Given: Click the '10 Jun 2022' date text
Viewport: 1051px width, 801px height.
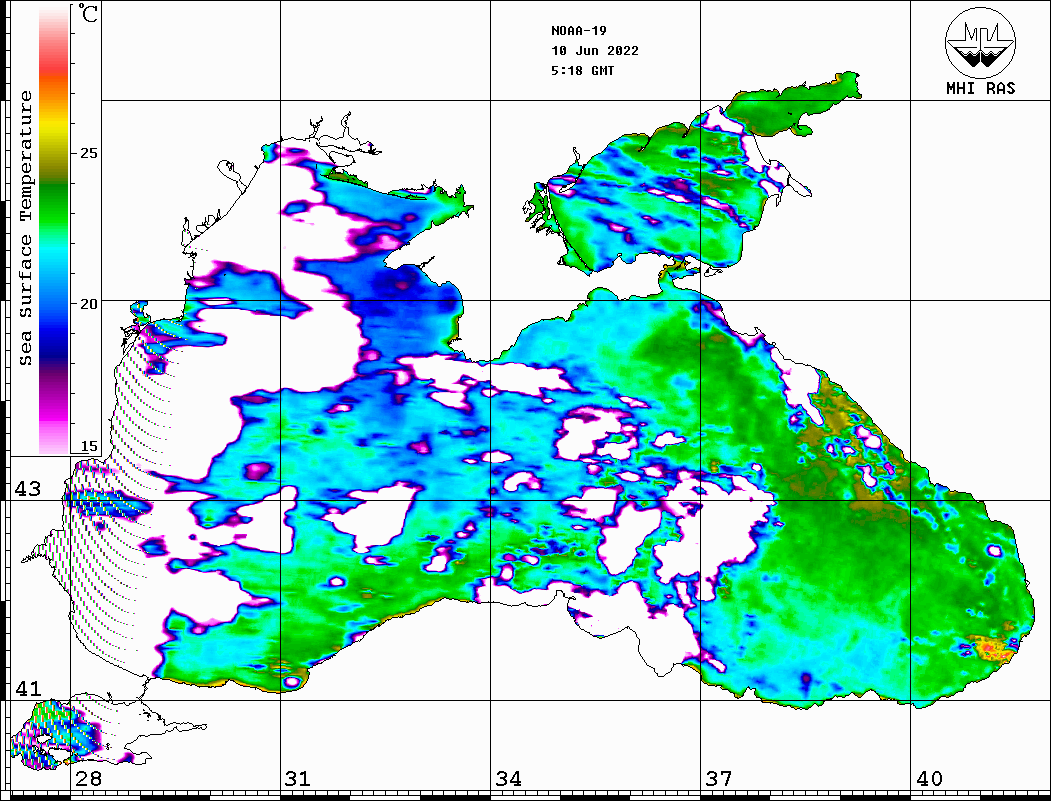Looking at the screenshot, I should (595, 51).
